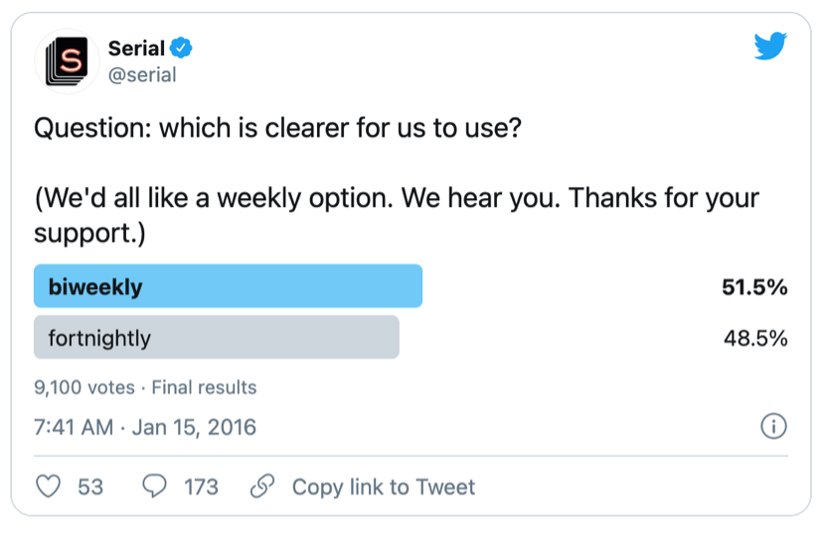Viewport: 825px width, 534px height.
Task: Click the 53 likes count
Action: coord(91,487)
